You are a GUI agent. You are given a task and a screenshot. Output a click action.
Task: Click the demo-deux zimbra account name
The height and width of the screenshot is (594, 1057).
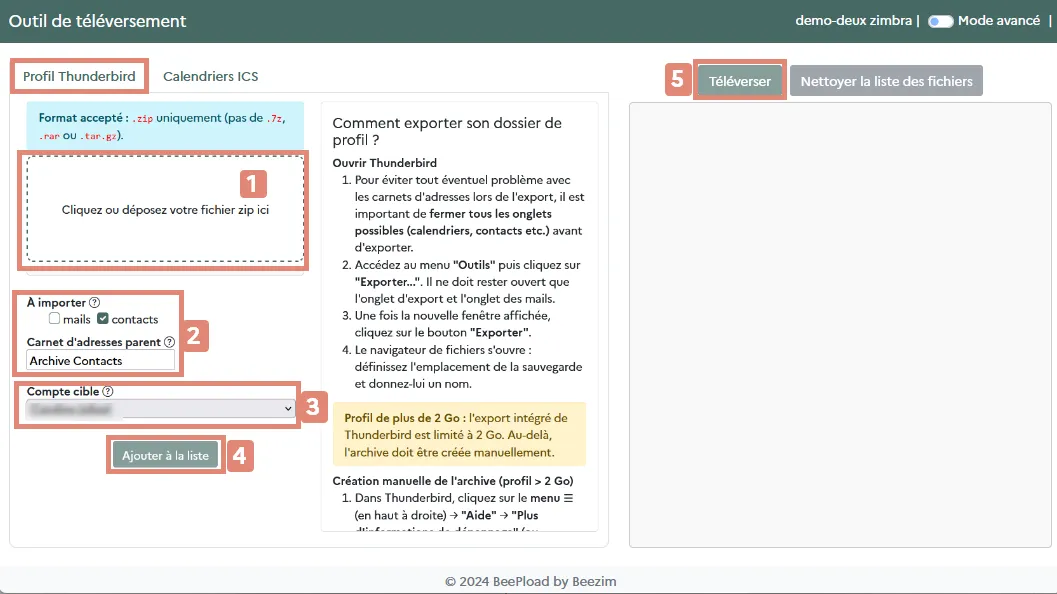pos(853,21)
